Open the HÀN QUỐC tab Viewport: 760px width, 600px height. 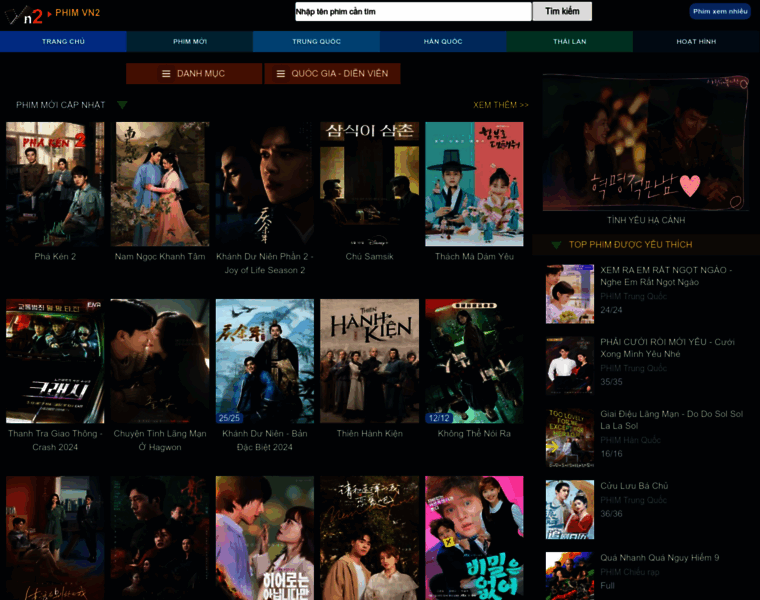click(x=443, y=42)
